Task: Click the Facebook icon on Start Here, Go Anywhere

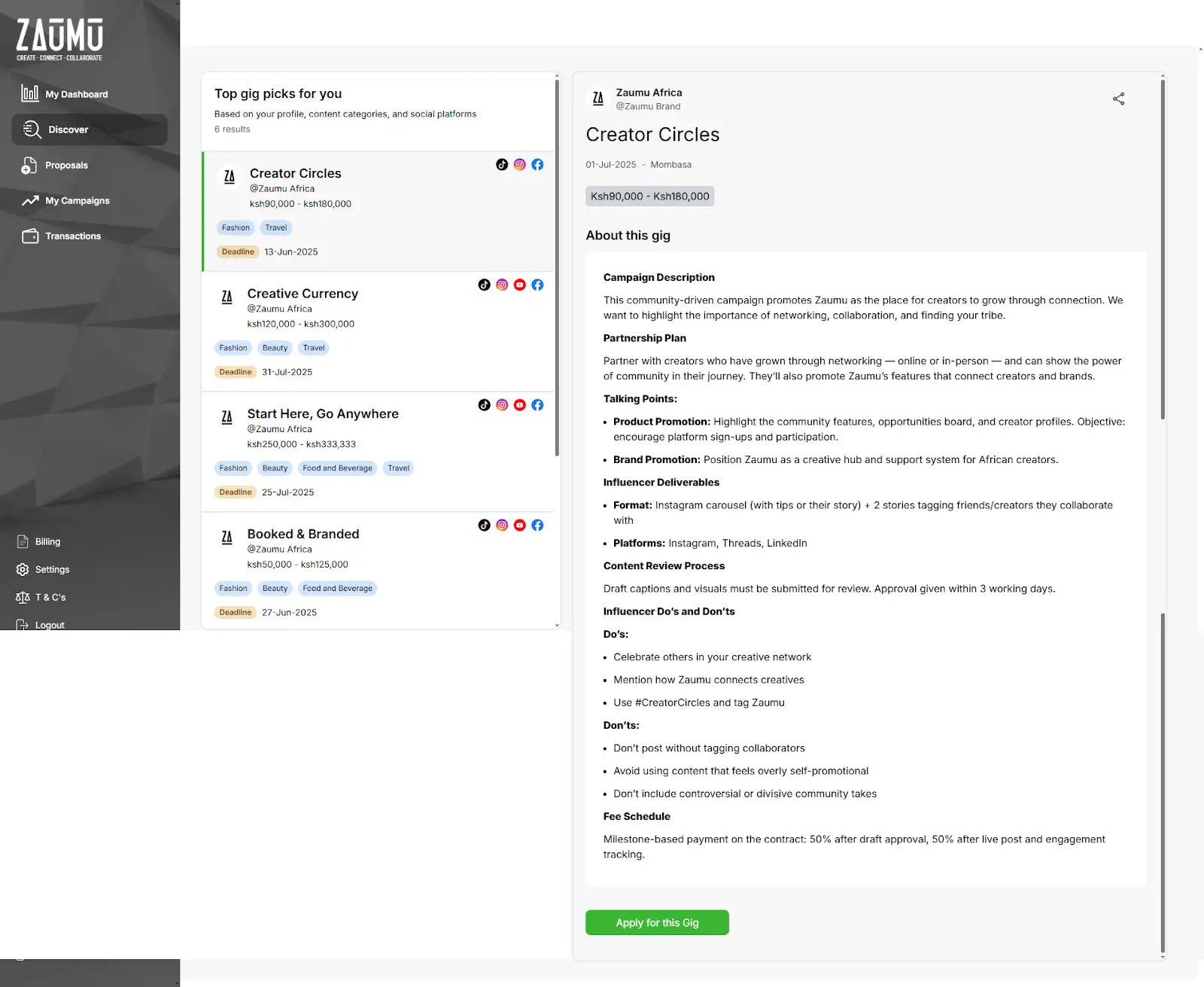Action: tap(537, 405)
